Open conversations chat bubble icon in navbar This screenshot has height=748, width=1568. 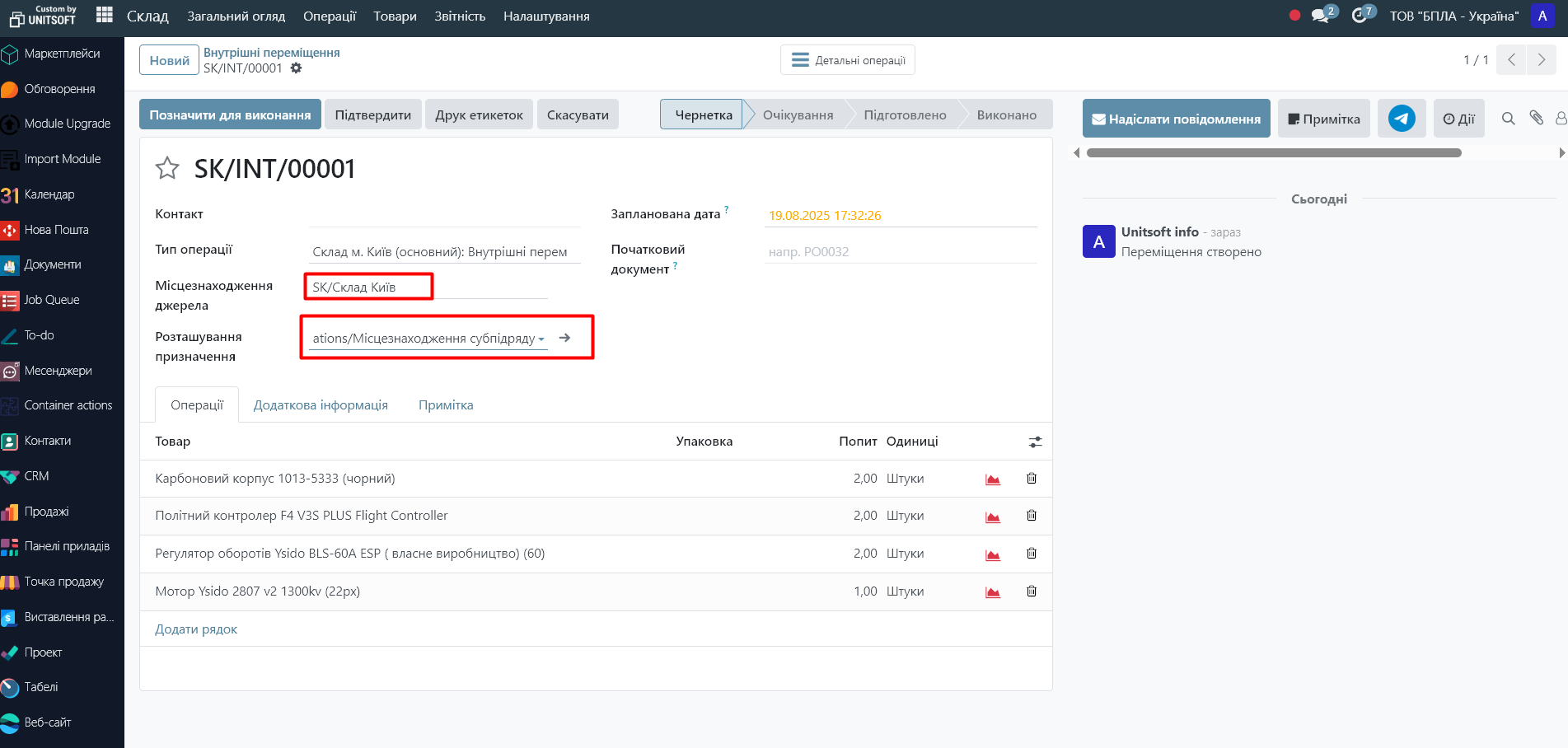[x=1320, y=16]
